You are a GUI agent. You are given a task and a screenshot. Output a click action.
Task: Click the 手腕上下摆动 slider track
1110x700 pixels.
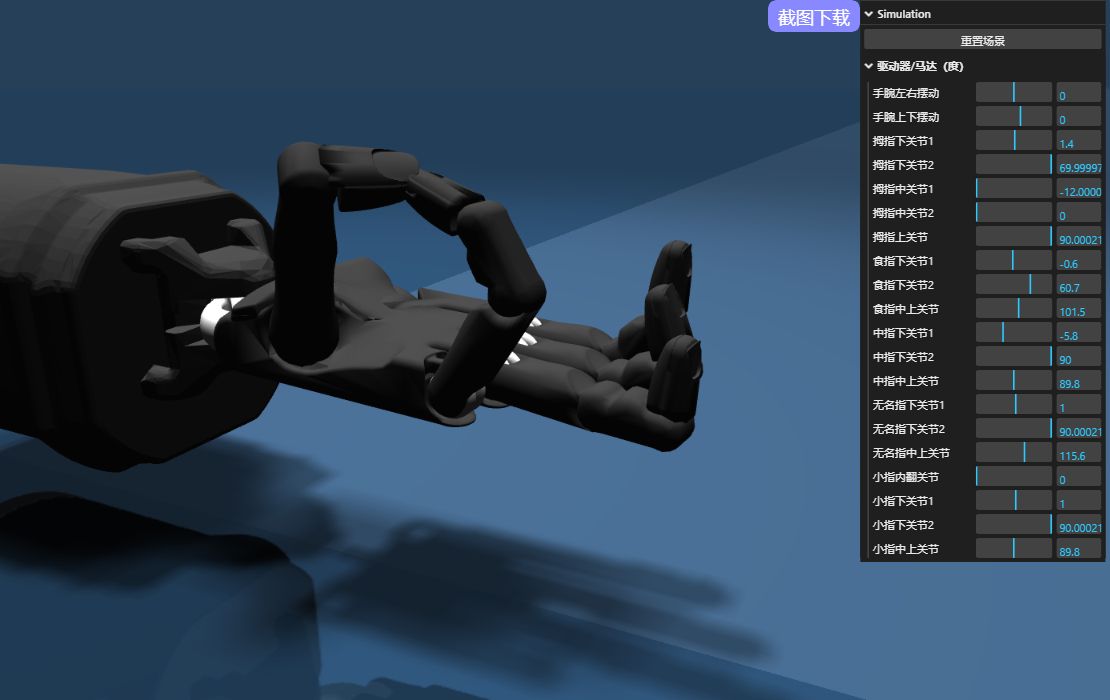point(1013,117)
